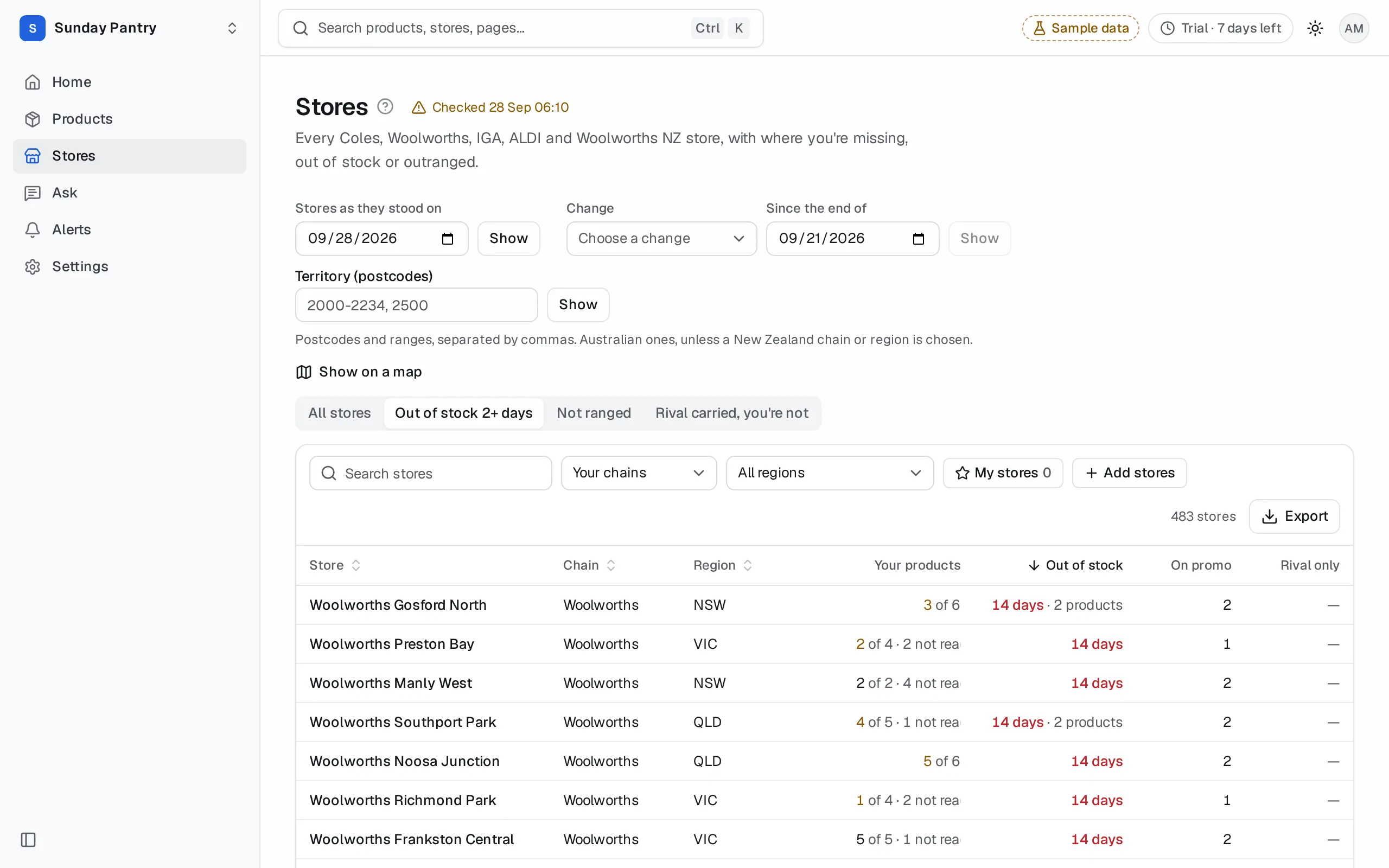Viewport: 1389px width, 868px height.
Task: Switch to Rival carried, you're not tab
Action: pyautogui.click(x=732, y=413)
